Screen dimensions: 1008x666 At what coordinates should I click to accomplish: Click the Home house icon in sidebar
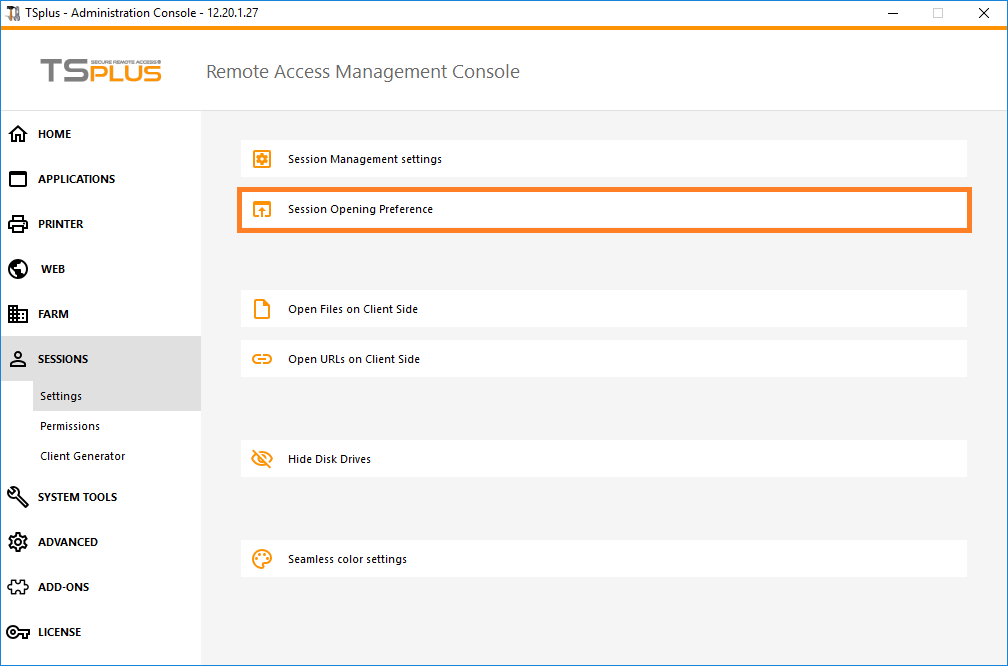coord(18,134)
